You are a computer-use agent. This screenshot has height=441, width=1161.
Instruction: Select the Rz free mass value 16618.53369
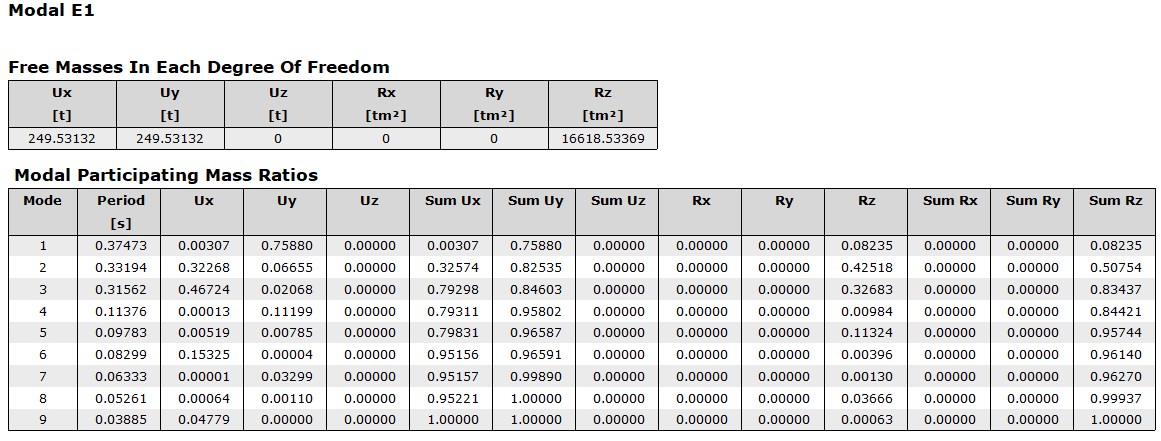pyautogui.click(x=603, y=138)
